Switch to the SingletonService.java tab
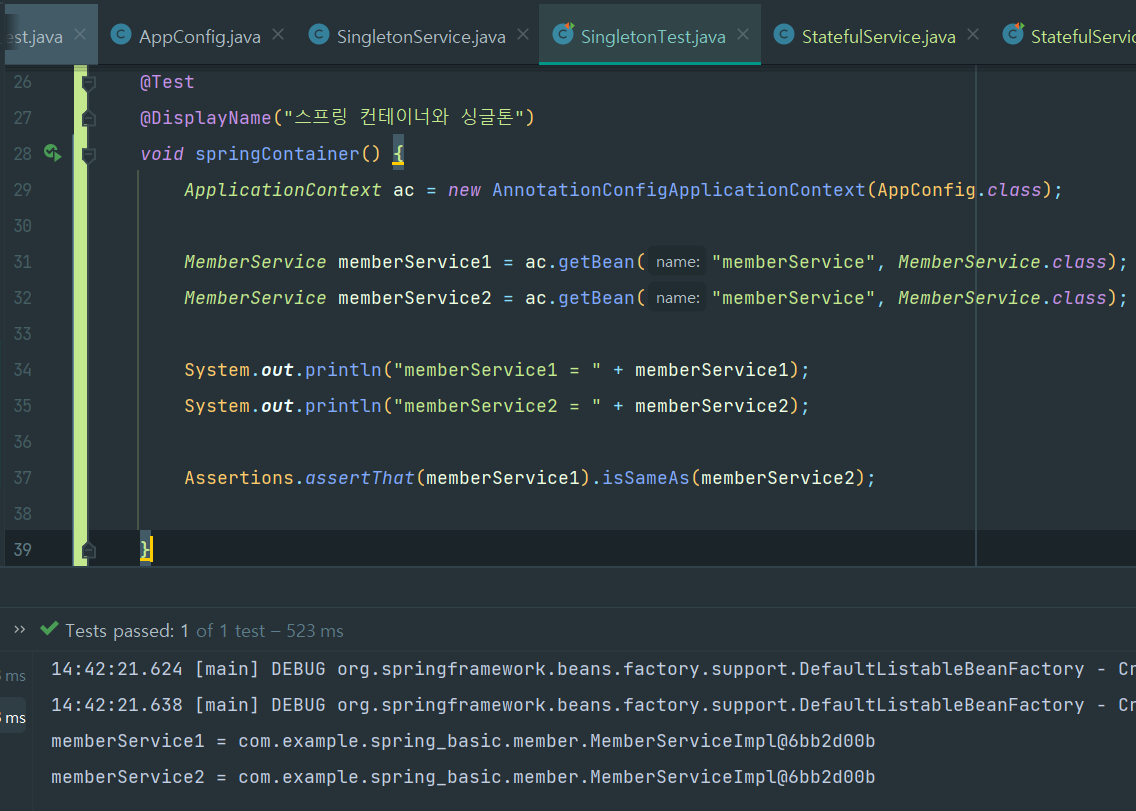 pyautogui.click(x=421, y=36)
